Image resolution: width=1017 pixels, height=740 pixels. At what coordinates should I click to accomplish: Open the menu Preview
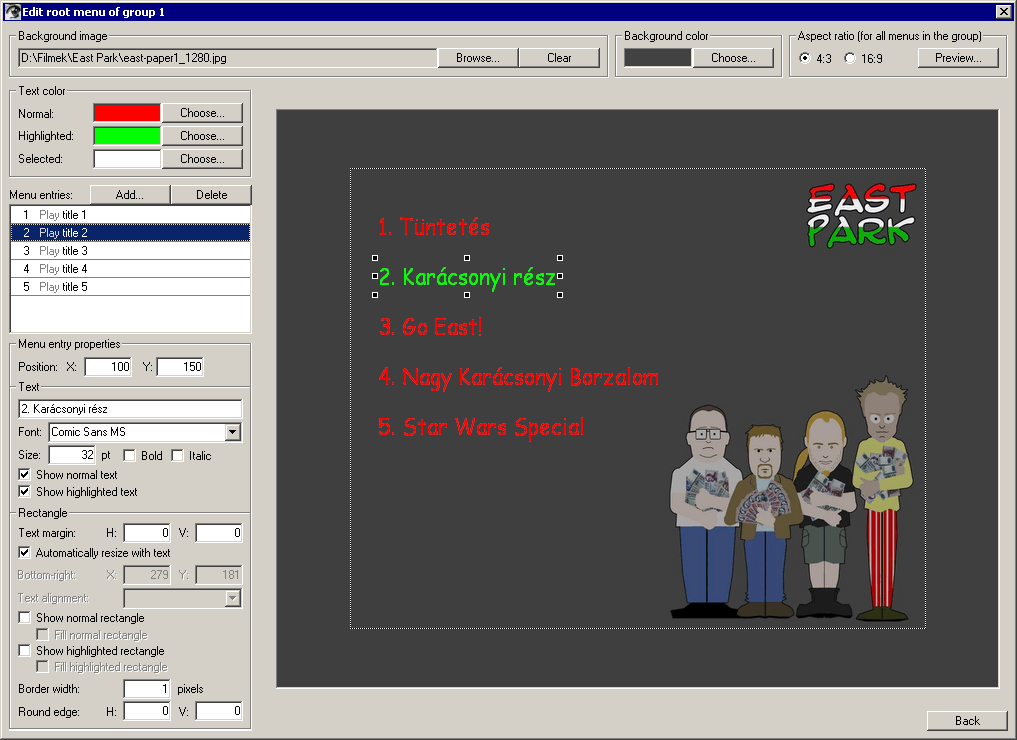click(x=958, y=58)
